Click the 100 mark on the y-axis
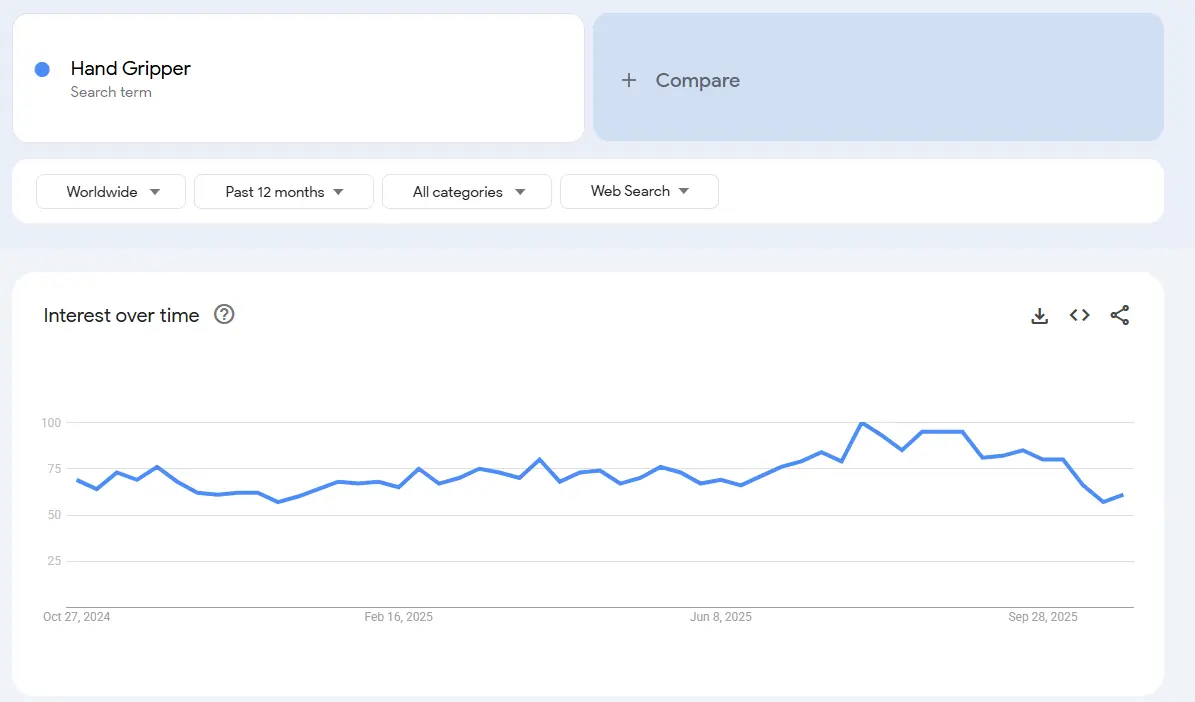Viewport: 1195px width, 702px height. pos(51,422)
